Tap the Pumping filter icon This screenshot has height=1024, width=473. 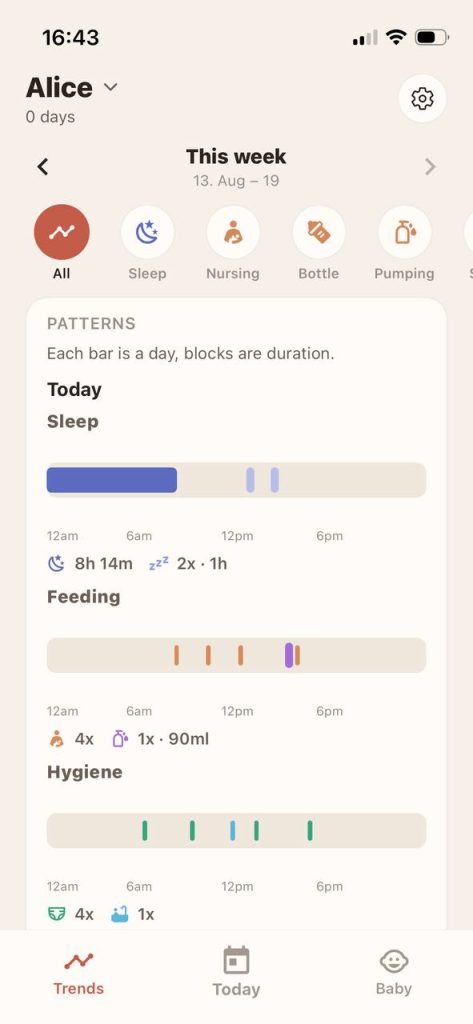pyautogui.click(x=404, y=232)
